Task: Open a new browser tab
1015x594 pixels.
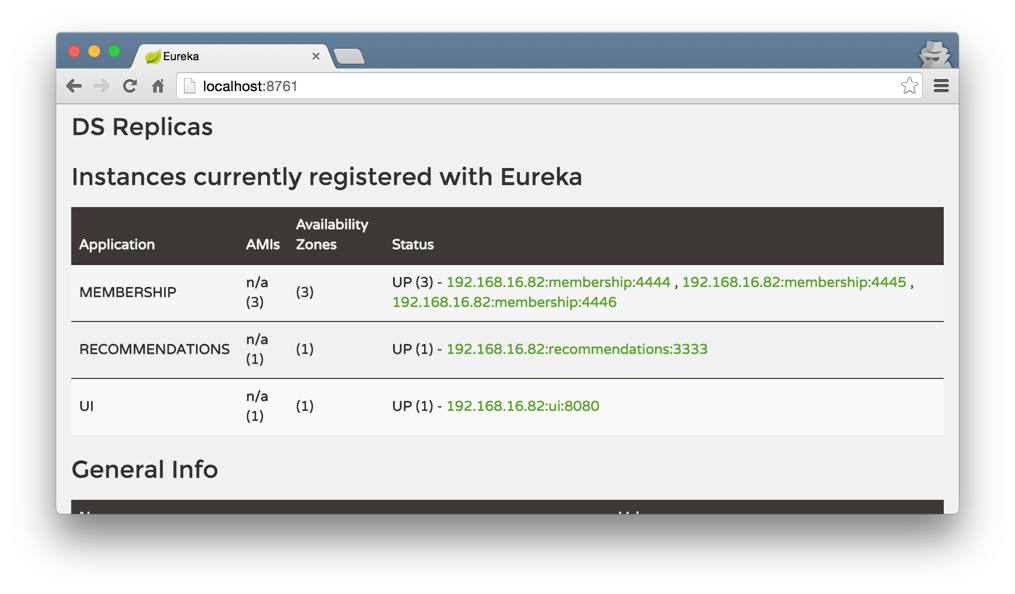Action: pos(350,57)
